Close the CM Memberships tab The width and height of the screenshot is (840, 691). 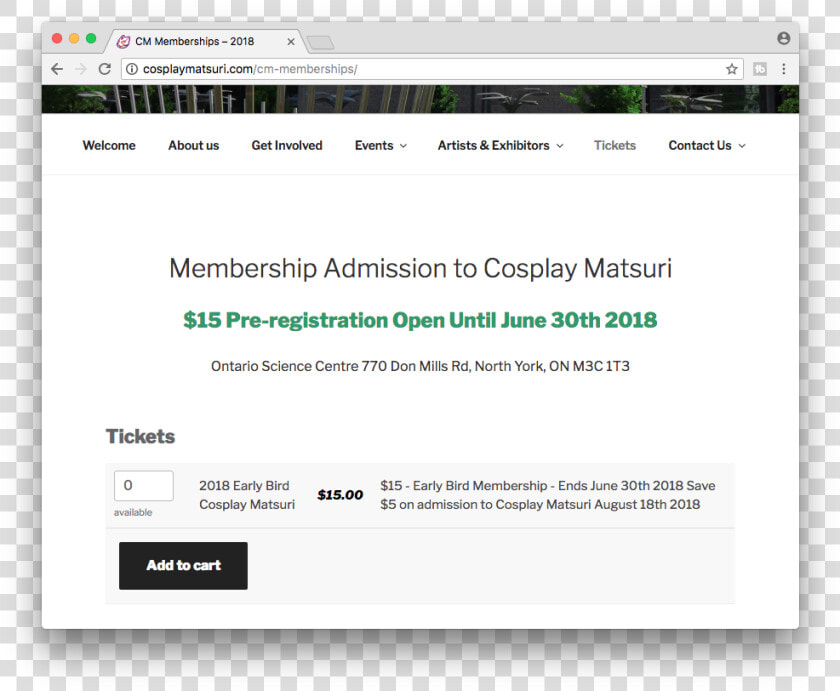click(x=290, y=42)
